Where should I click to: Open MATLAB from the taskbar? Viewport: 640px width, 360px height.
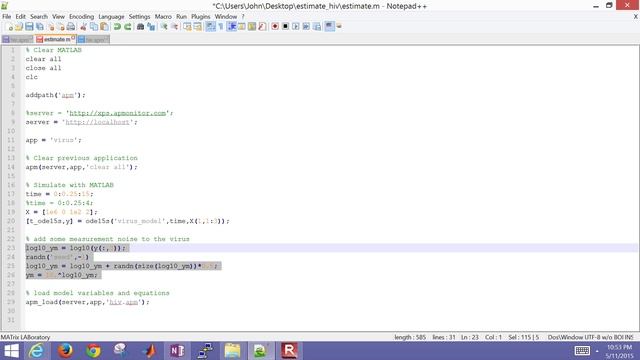149,351
